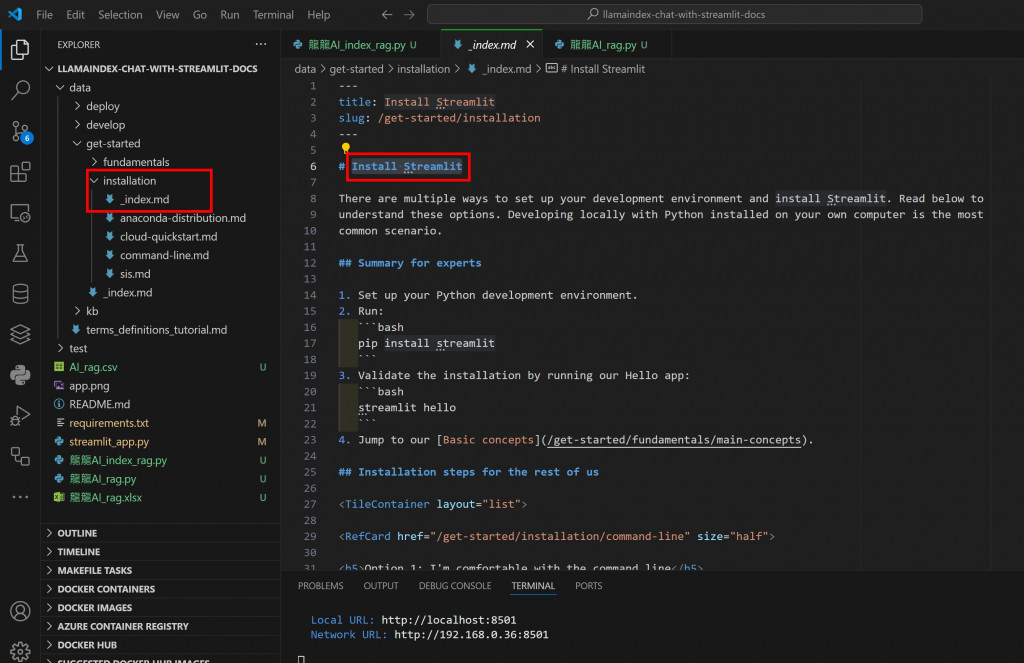Image resolution: width=1024 pixels, height=663 pixels.
Task: Collapse the LLAMAINDEX-CHAT-WITH-STREAMLIT-DOCS root folder
Action: tap(160, 69)
